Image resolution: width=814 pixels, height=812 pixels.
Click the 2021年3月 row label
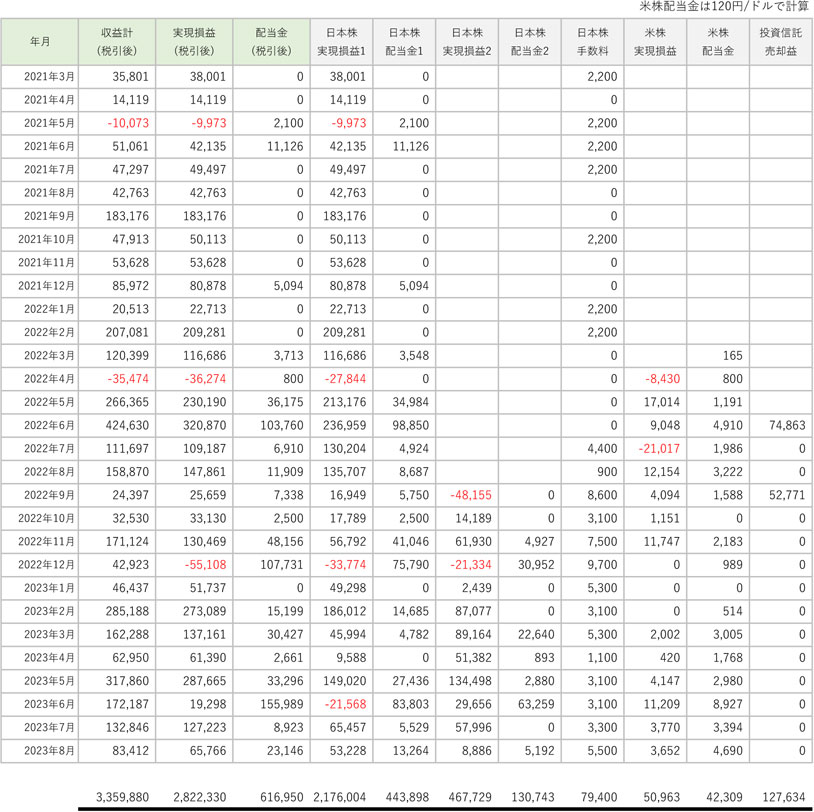(39, 77)
